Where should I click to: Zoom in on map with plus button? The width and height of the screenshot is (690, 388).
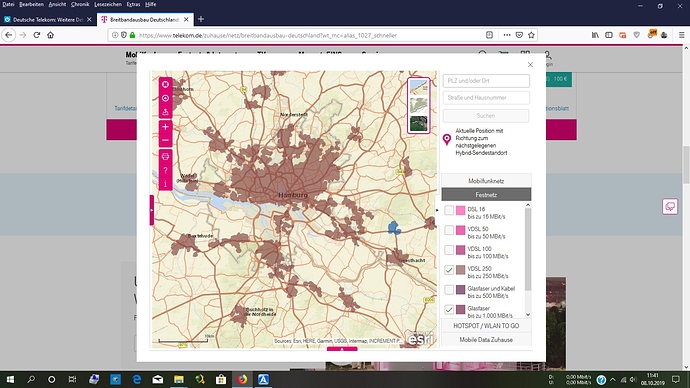point(165,127)
